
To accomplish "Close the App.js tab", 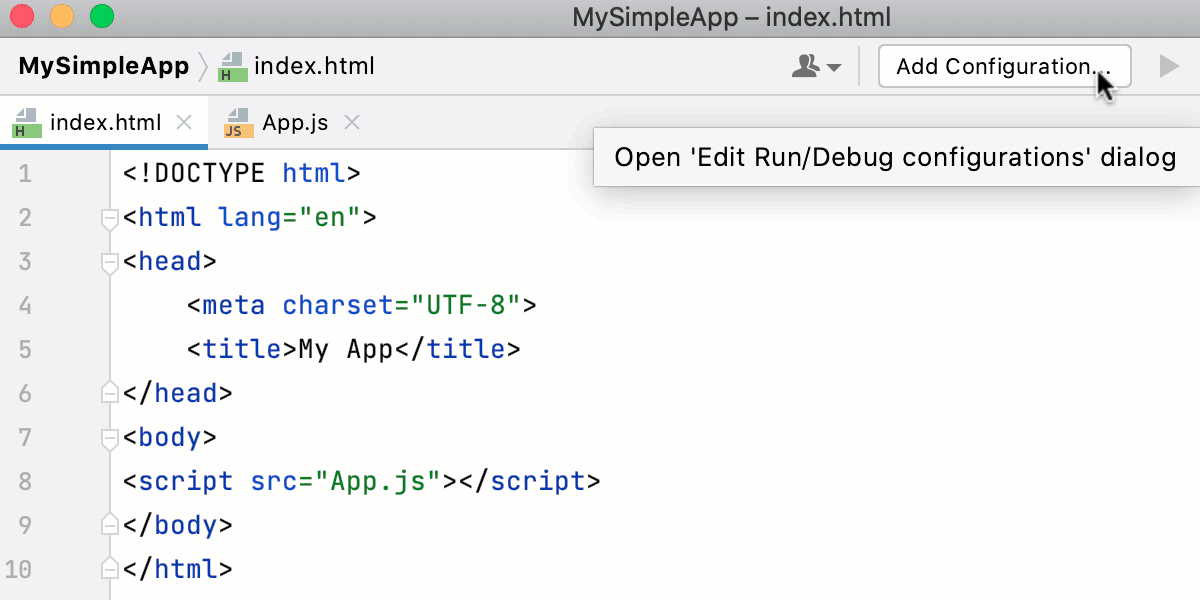I will (351, 122).
